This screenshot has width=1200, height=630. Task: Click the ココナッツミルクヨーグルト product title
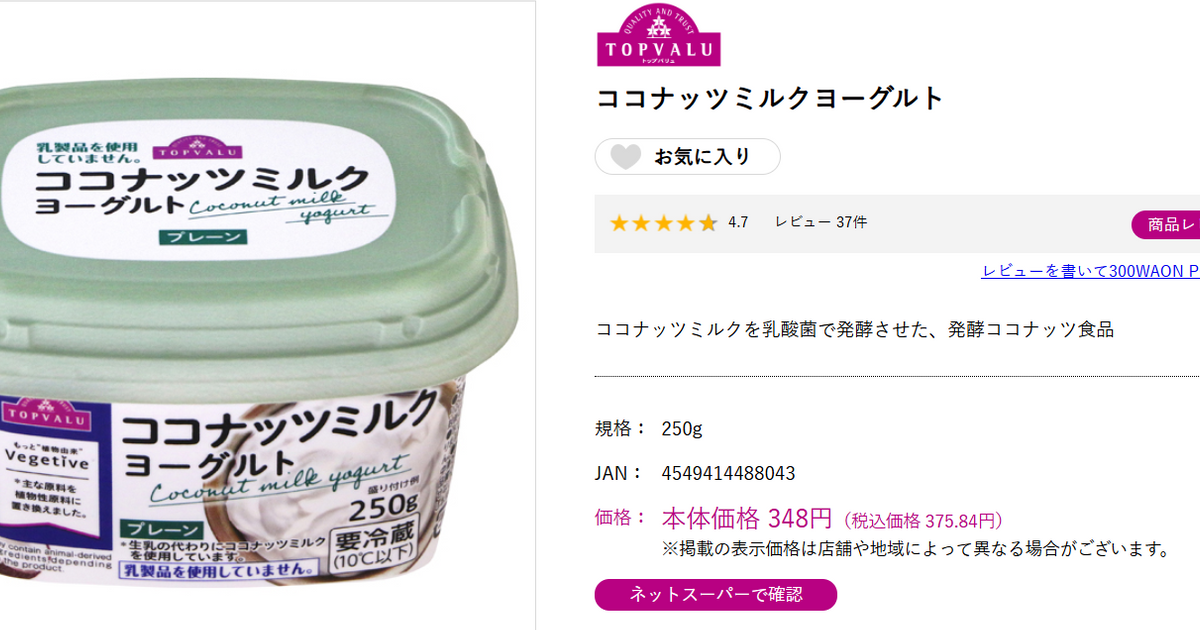tap(770, 98)
